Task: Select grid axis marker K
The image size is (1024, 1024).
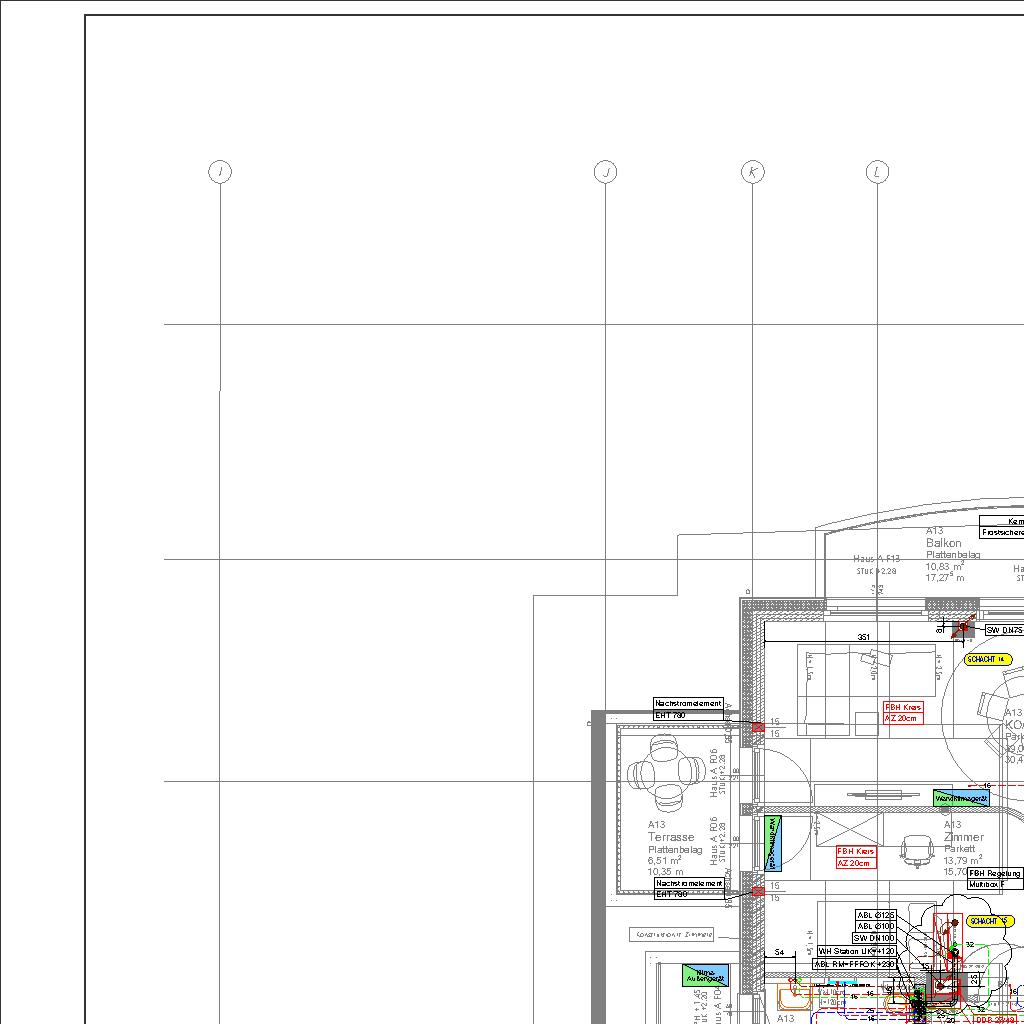Action: tap(752, 172)
